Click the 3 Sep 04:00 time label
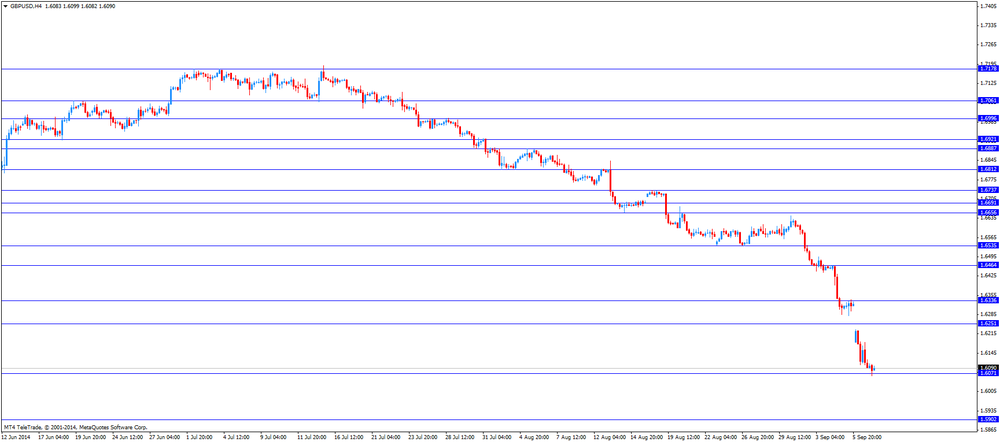This screenshot has height=442, width=1000. click(830, 438)
